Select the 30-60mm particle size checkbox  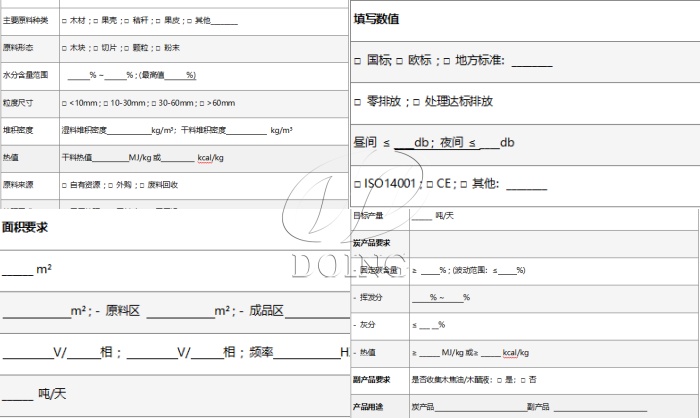tap(154, 104)
